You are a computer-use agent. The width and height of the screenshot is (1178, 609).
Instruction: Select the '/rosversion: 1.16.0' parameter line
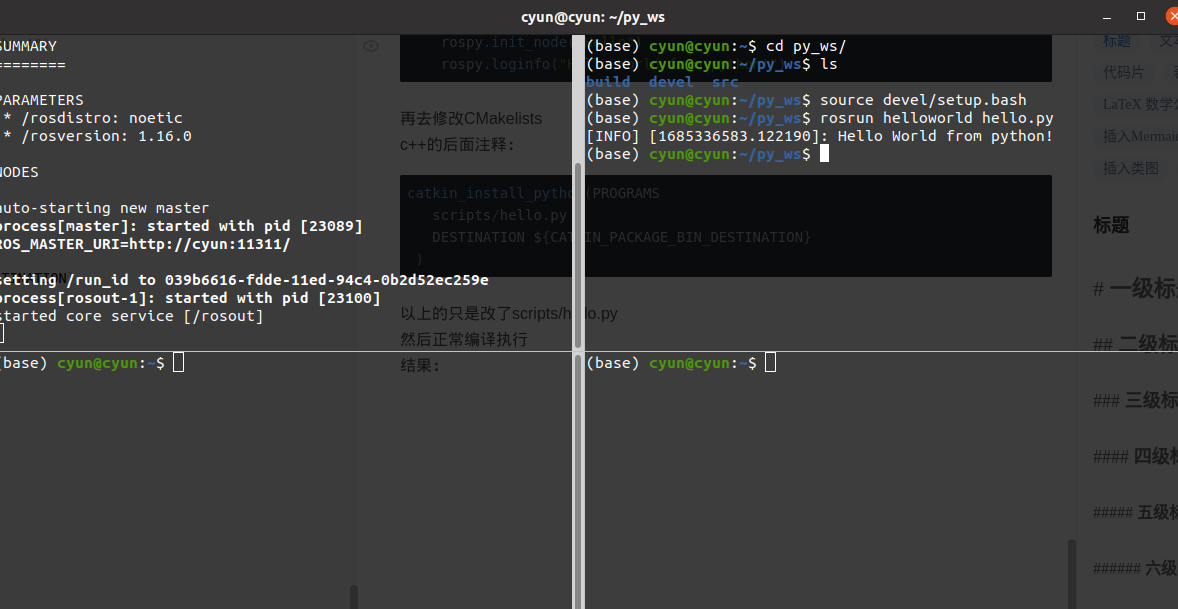click(x=98, y=136)
